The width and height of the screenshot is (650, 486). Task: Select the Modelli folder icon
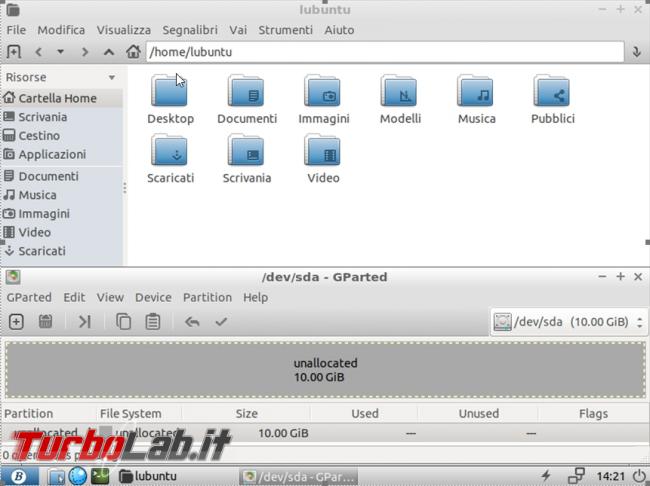click(x=399, y=91)
